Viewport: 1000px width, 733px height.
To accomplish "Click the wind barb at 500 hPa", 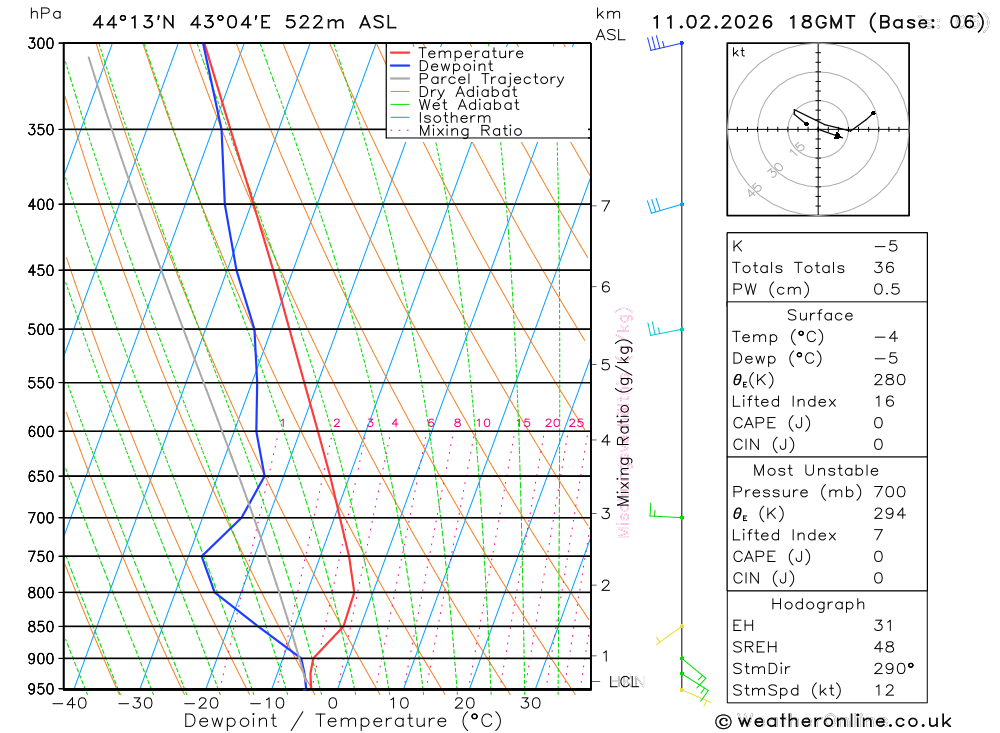I will [x=665, y=329].
